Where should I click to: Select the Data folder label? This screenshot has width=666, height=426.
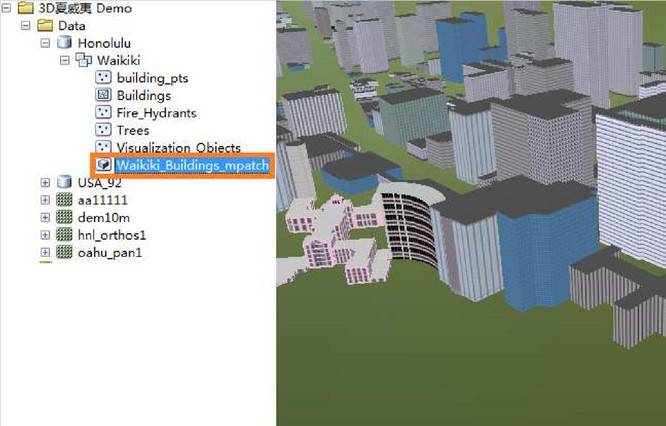click(x=72, y=26)
